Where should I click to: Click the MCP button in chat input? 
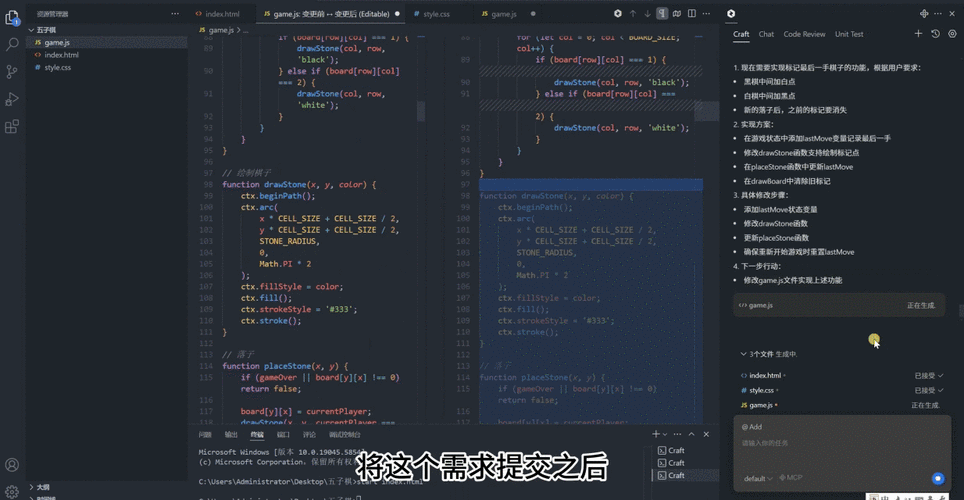790,478
